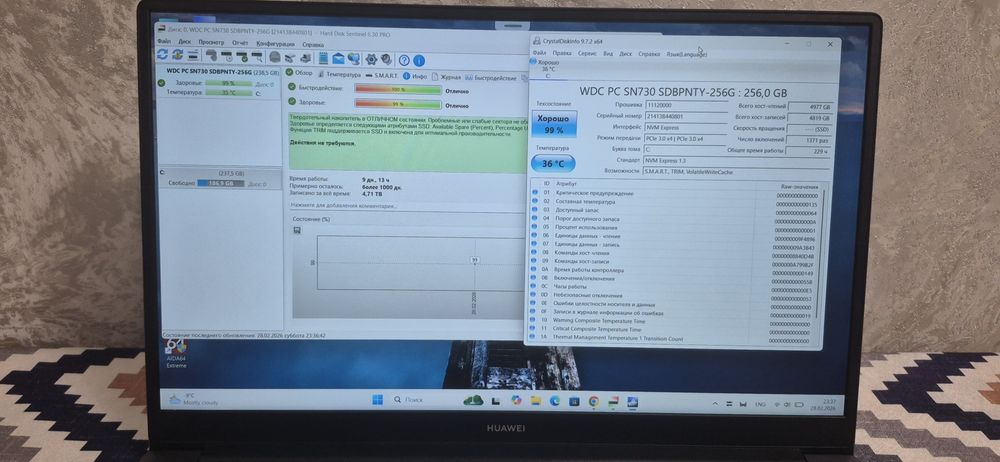
Task: Click the grey toolbar icon left of the blue notepad
Action: (305, 58)
